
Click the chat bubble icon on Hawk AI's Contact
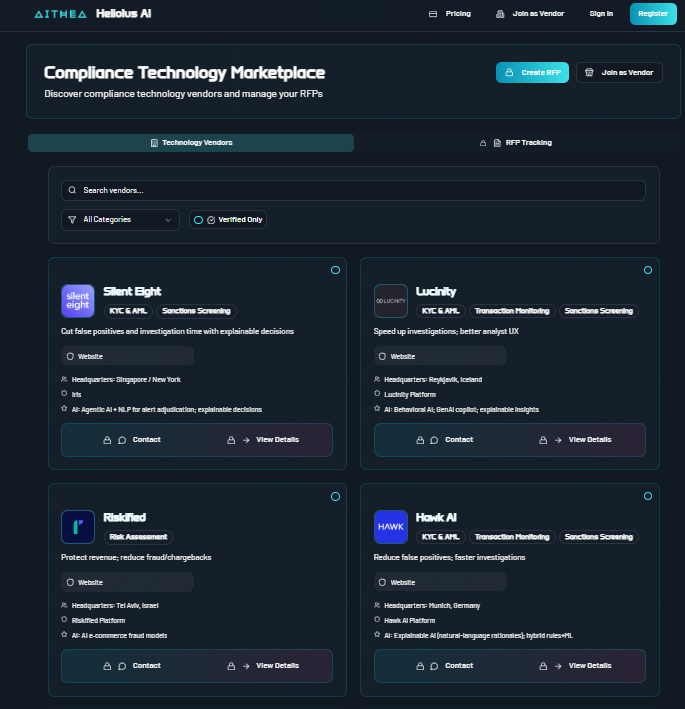434,666
